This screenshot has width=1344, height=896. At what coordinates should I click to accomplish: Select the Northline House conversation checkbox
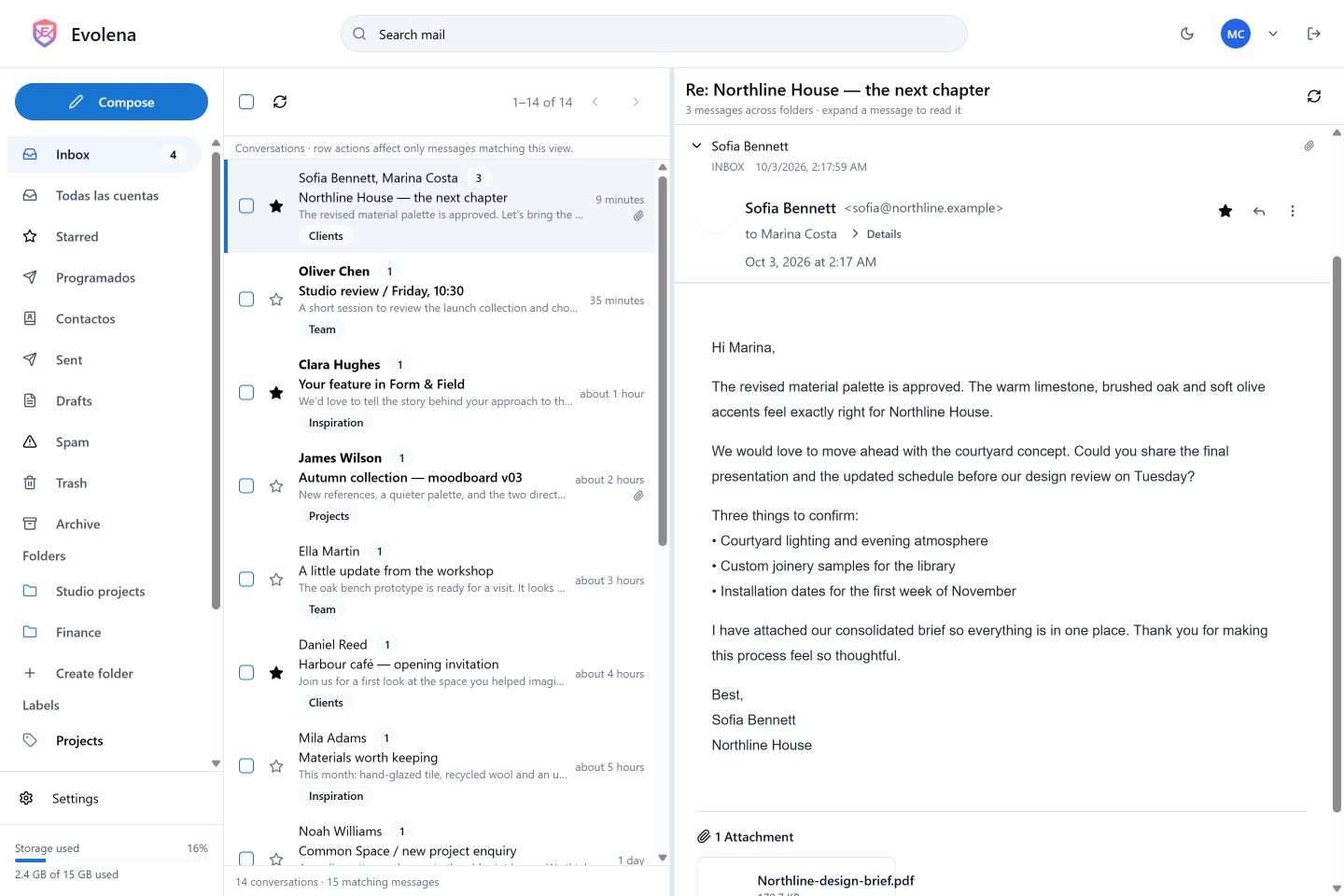246,206
